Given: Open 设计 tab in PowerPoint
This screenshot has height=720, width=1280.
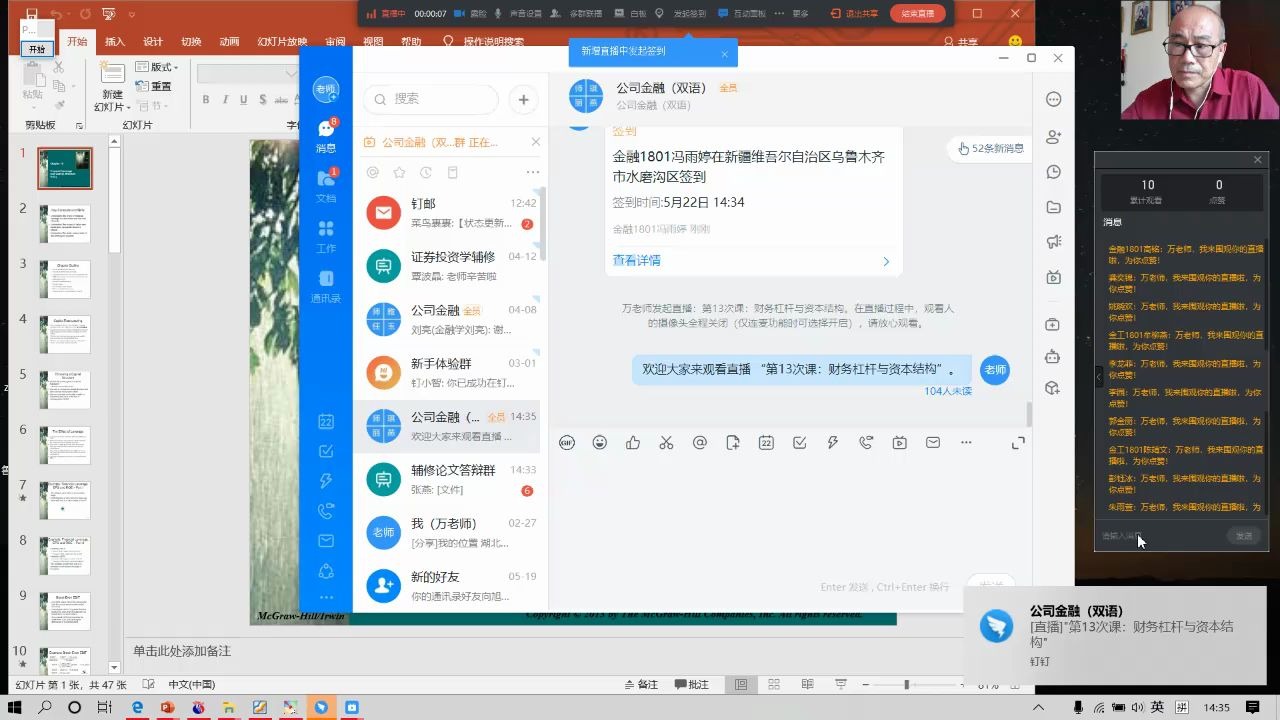Looking at the screenshot, I should (x=153, y=42).
